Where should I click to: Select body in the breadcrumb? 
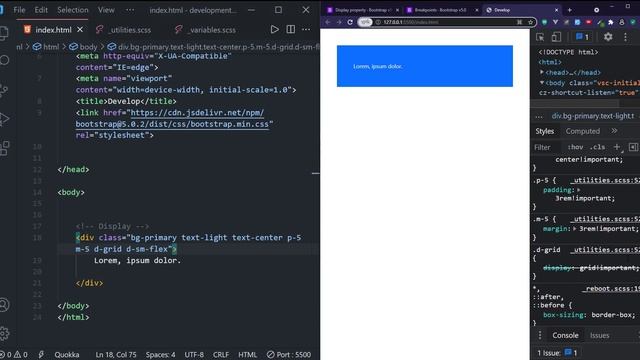tap(83, 47)
